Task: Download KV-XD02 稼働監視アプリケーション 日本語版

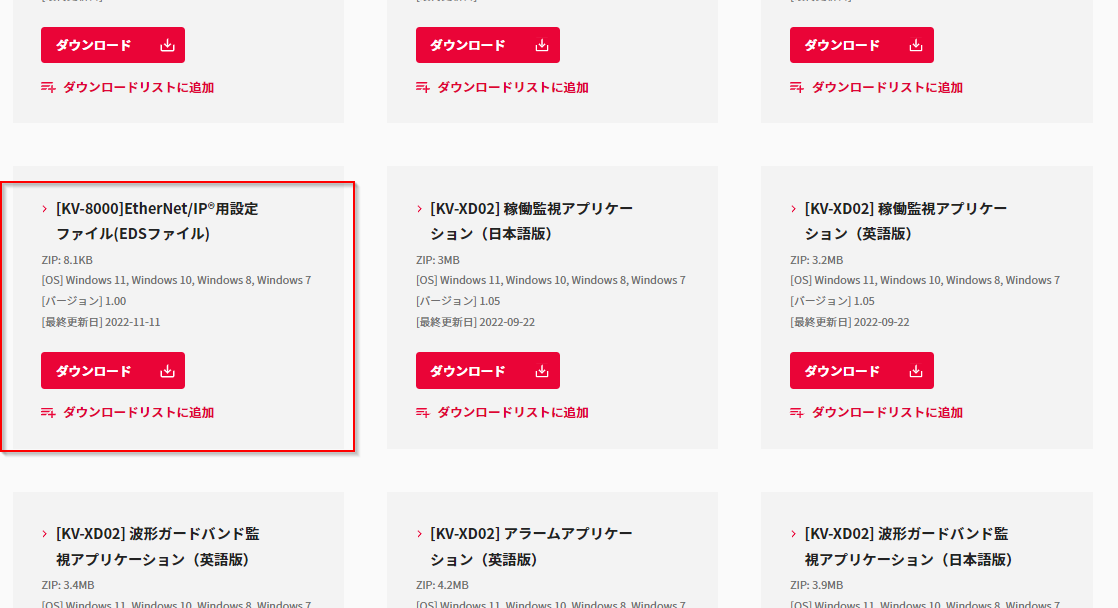Action: coord(488,371)
